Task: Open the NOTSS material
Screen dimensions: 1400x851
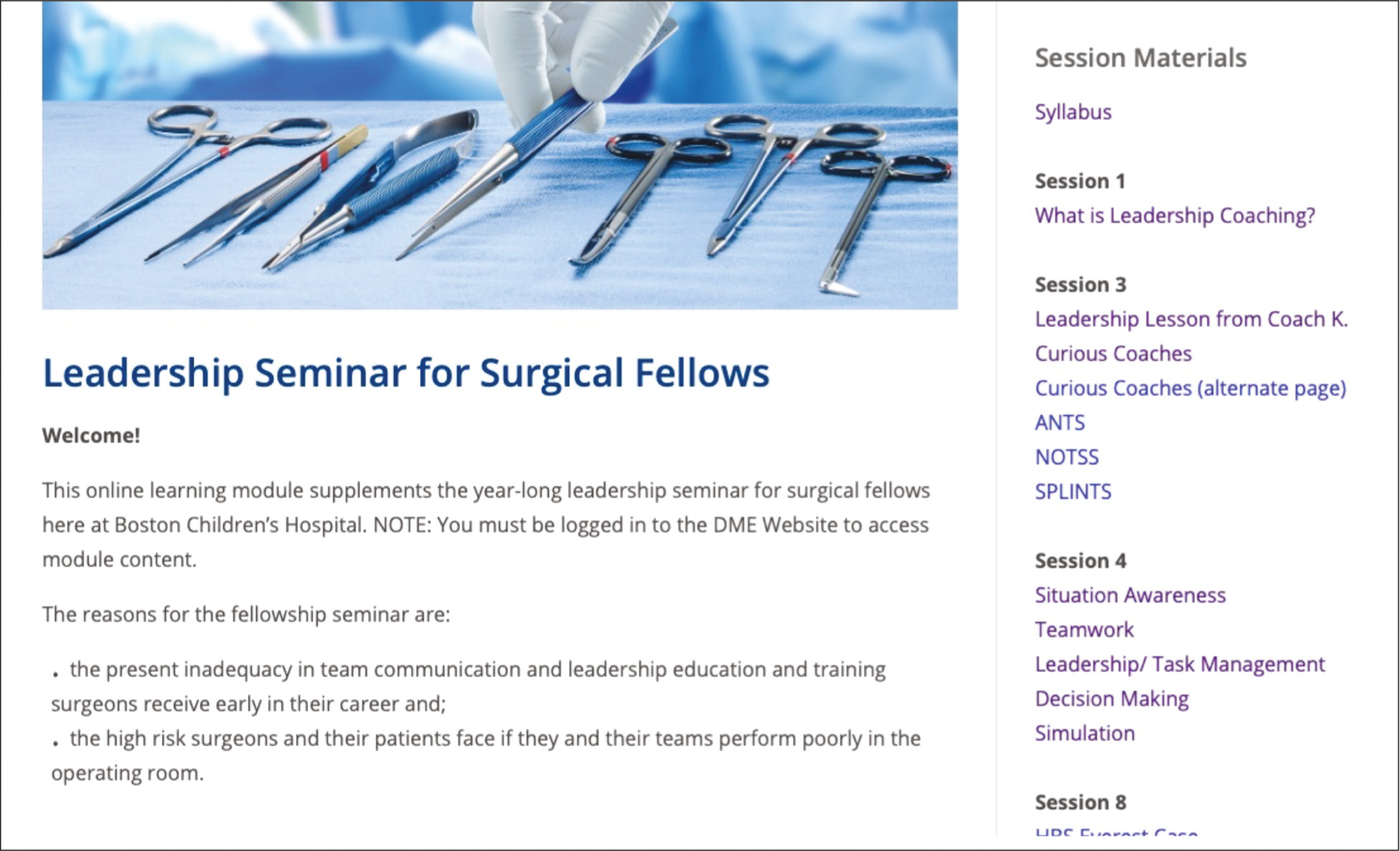Action: (1067, 457)
